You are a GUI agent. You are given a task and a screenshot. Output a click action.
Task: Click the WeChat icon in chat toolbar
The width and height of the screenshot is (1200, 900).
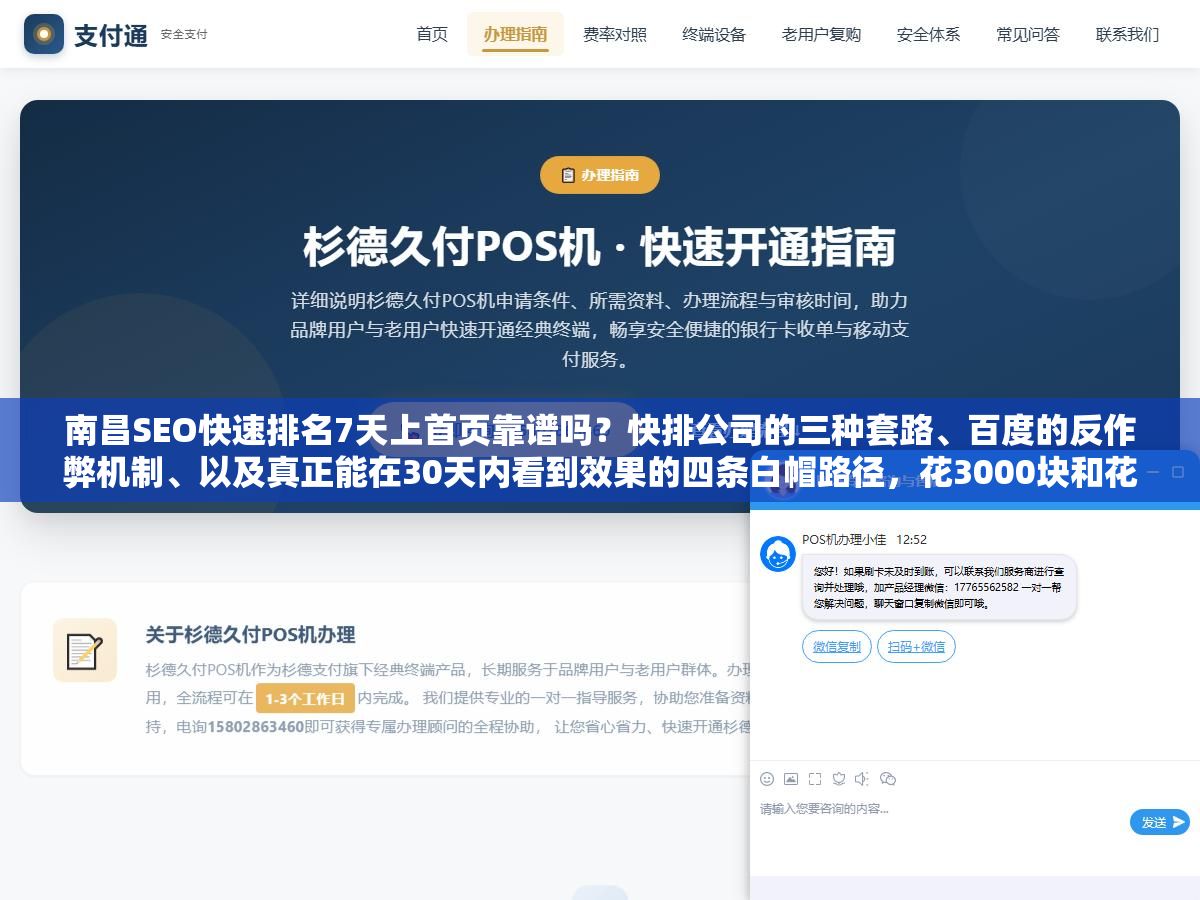pos(888,779)
